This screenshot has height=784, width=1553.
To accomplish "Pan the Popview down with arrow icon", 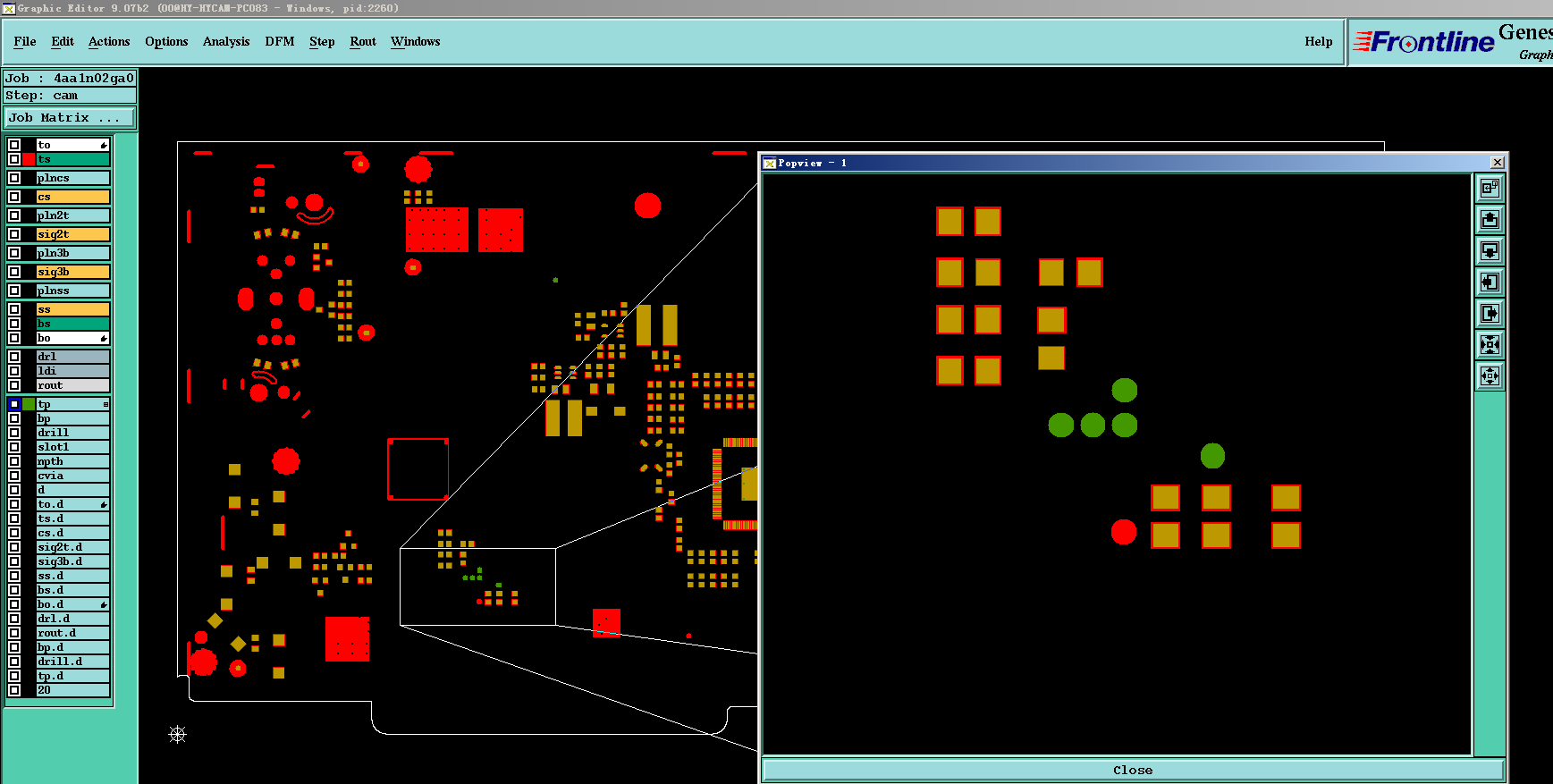I will pyautogui.click(x=1490, y=250).
